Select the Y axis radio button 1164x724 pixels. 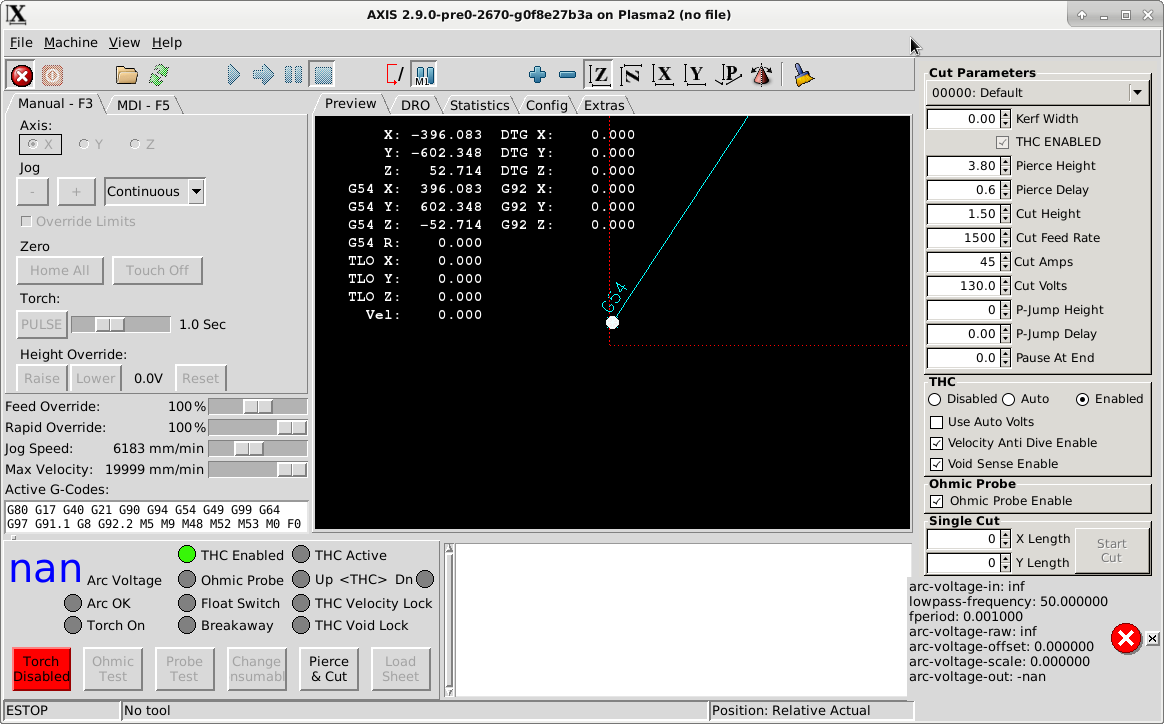tap(90, 144)
